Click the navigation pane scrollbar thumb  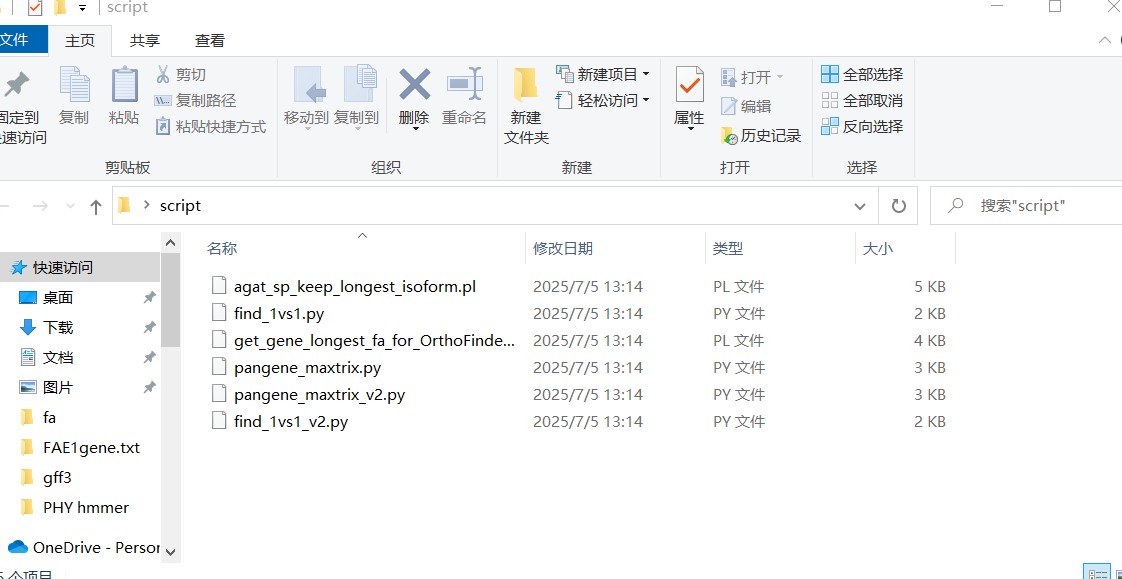click(170, 301)
